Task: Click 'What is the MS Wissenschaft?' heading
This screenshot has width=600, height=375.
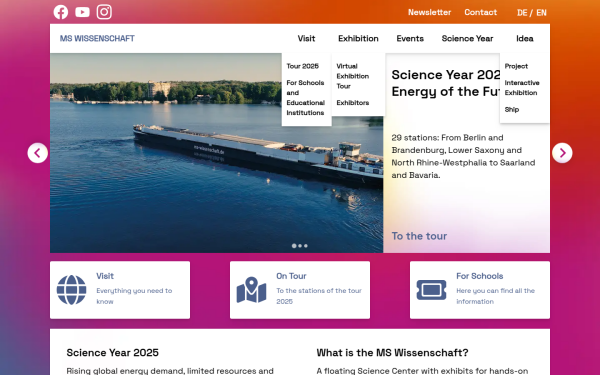Action: pos(392,352)
